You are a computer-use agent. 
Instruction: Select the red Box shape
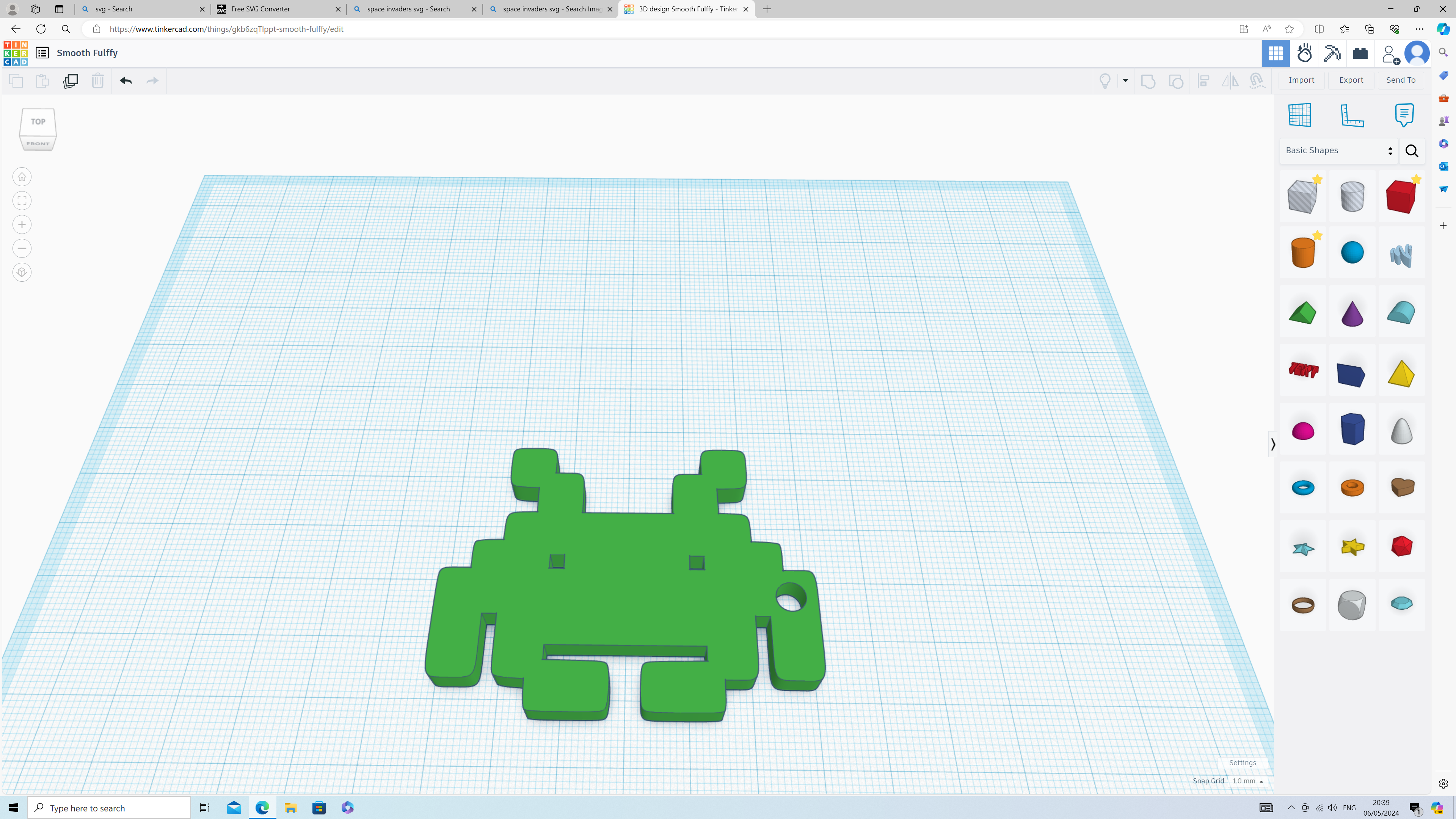(1401, 196)
